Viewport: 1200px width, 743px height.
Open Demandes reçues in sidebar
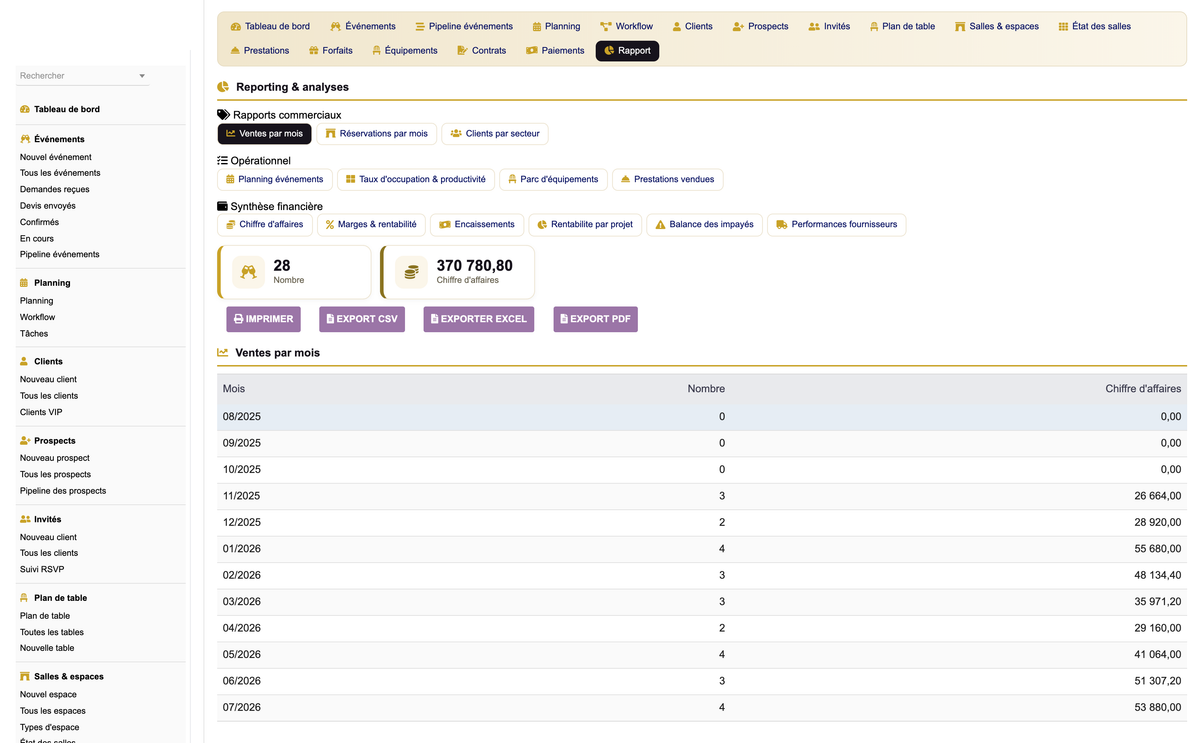pyautogui.click(x=55, y=189)
